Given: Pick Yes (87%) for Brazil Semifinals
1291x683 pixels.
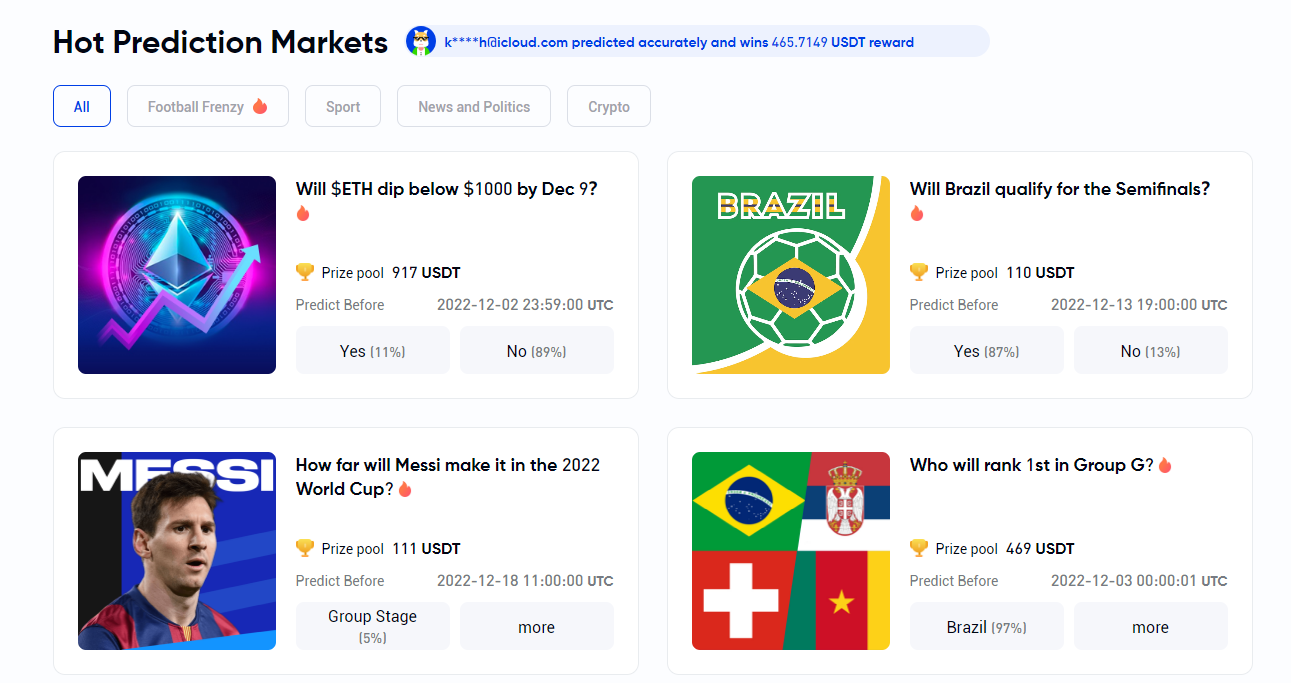Looking at the screenshot, I should coord(986,351).
